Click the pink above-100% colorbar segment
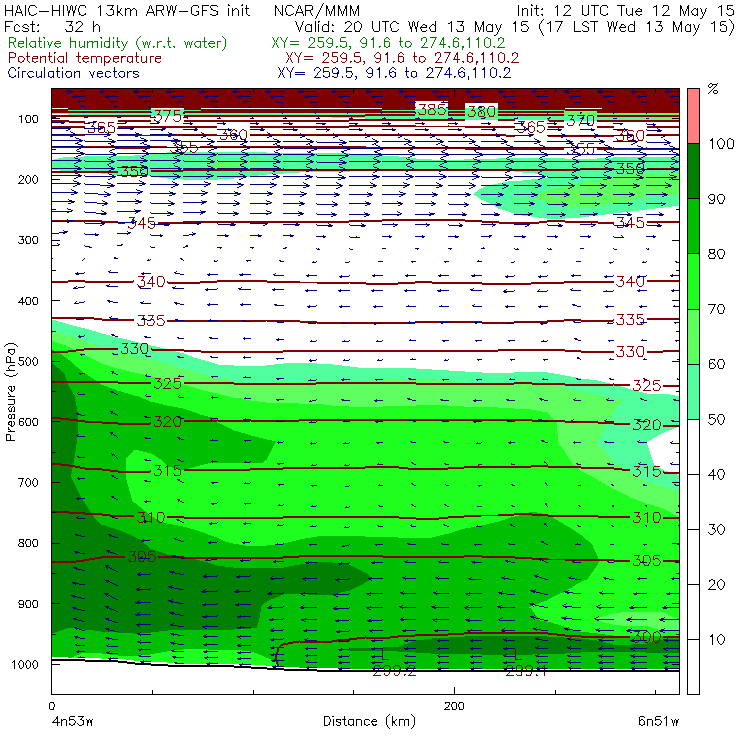740x740 pixels. pos(693,116)
